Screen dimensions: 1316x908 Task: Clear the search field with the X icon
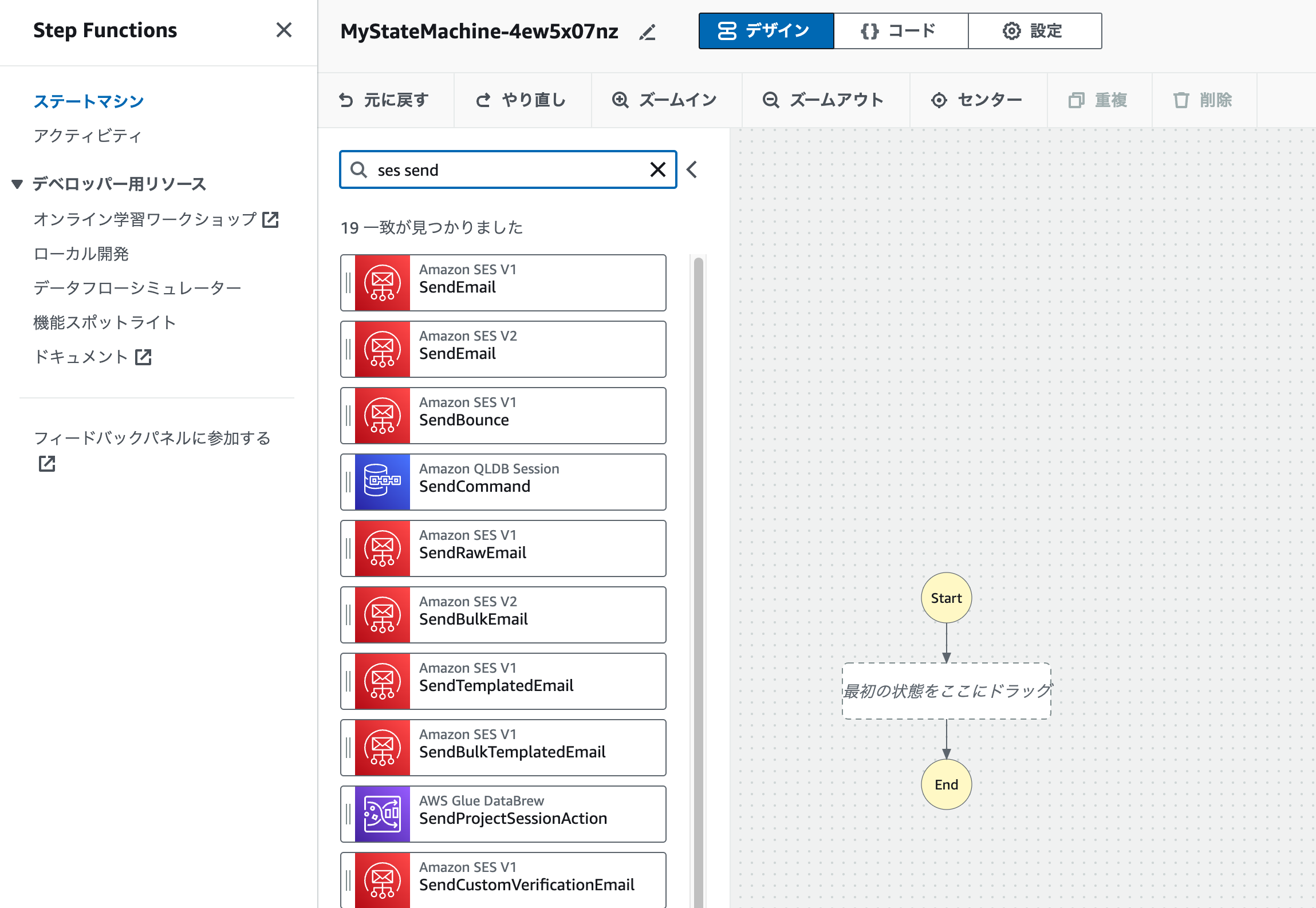[657, 169]
